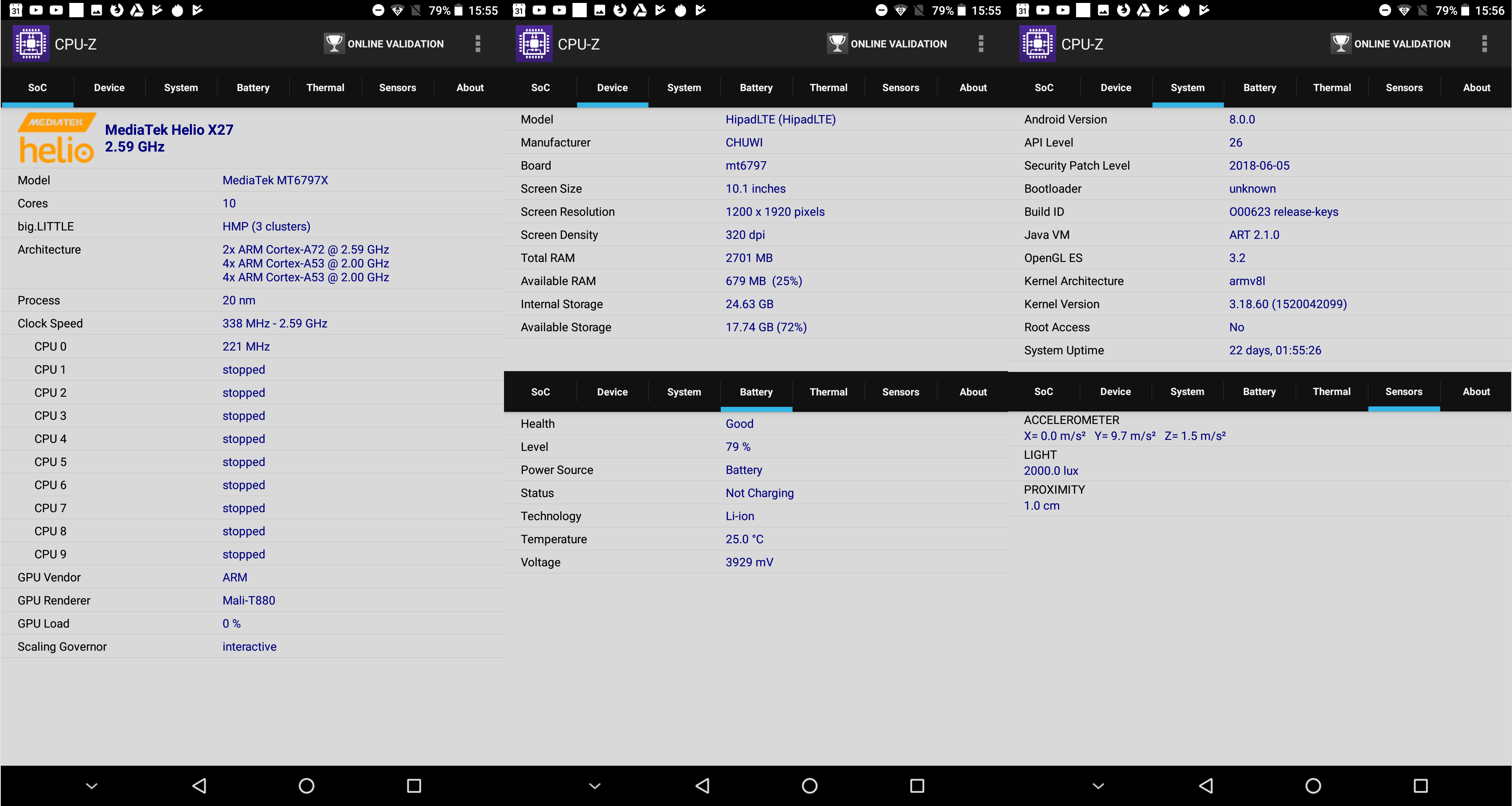Tap the MediaTek MT6797X model value
The image size is (1512, 806).
[275, 180]
